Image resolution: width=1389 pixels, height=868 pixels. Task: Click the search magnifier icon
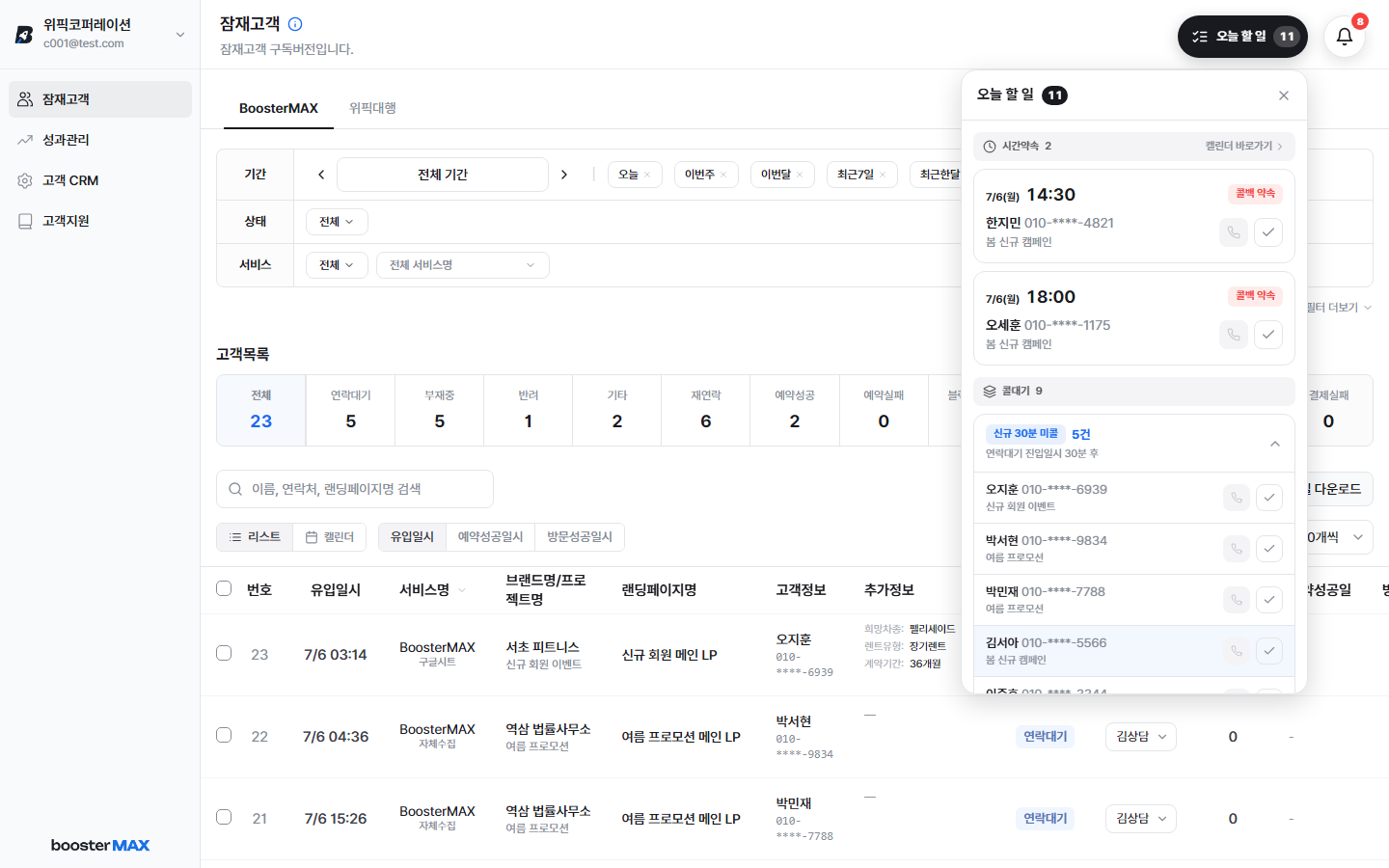point(235,489)
